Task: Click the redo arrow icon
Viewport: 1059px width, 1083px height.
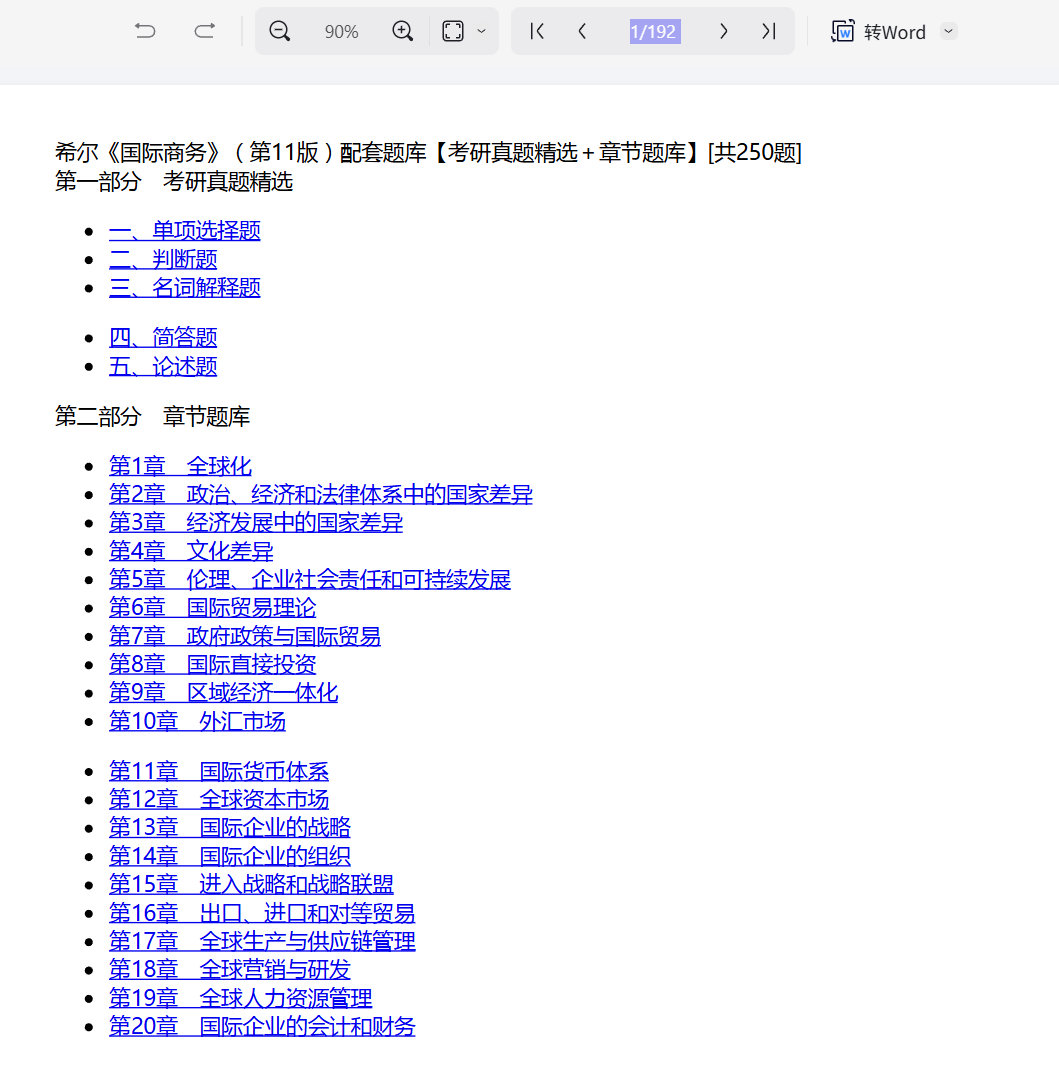Action: (204, 32)
